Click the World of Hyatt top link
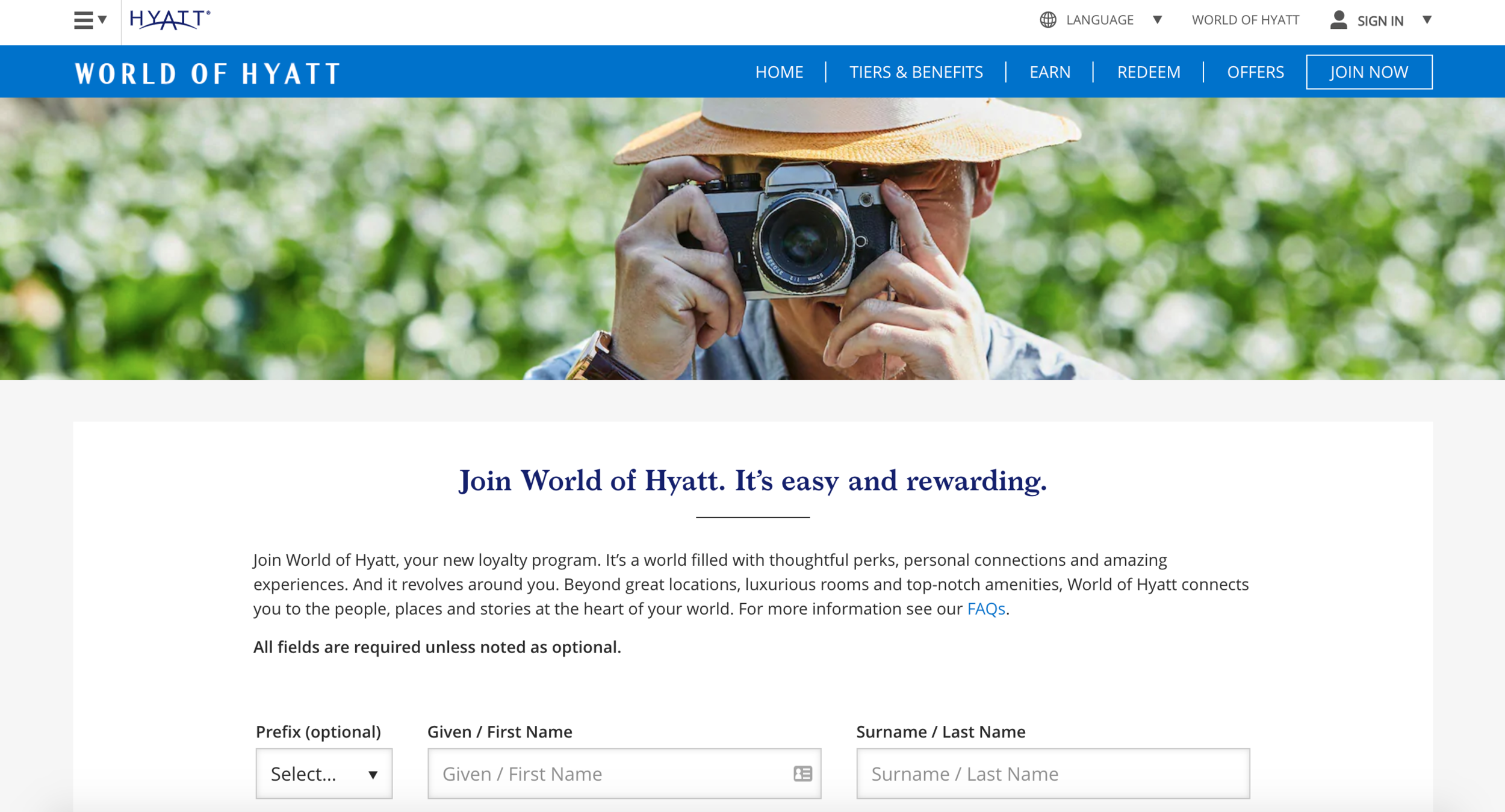The image size is (1505, 812). (1245, 20)
